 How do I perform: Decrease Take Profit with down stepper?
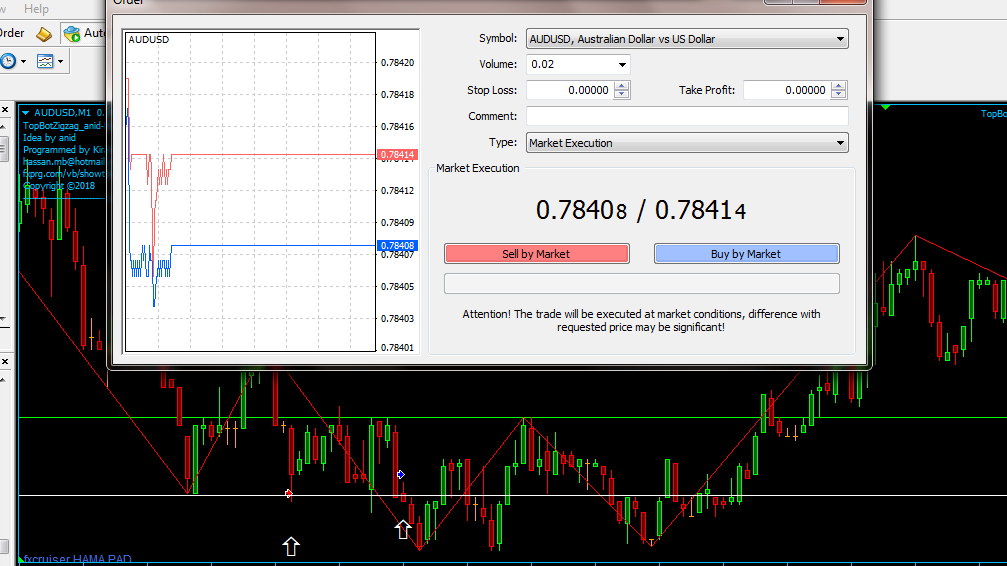click(x=839, y=94)
